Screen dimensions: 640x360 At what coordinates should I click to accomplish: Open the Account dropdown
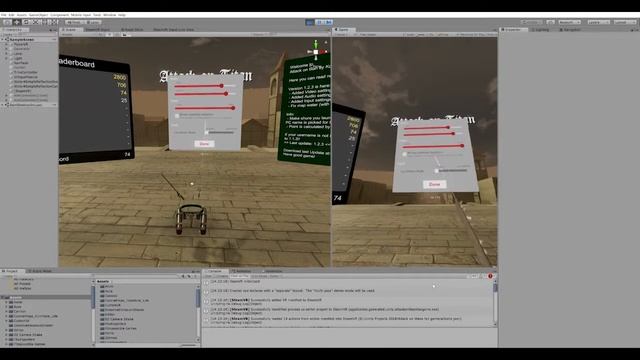[x=569, y=22]
